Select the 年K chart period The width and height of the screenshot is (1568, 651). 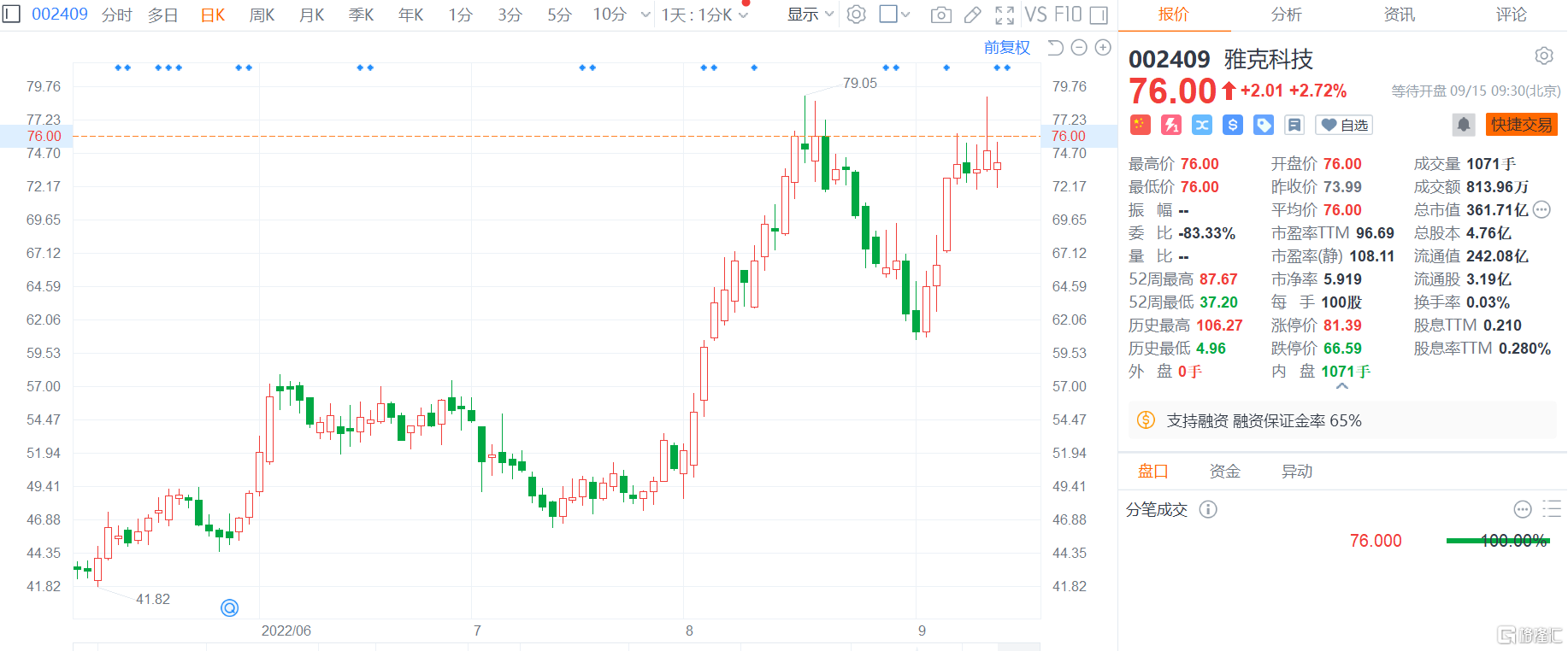coord(410,15)
